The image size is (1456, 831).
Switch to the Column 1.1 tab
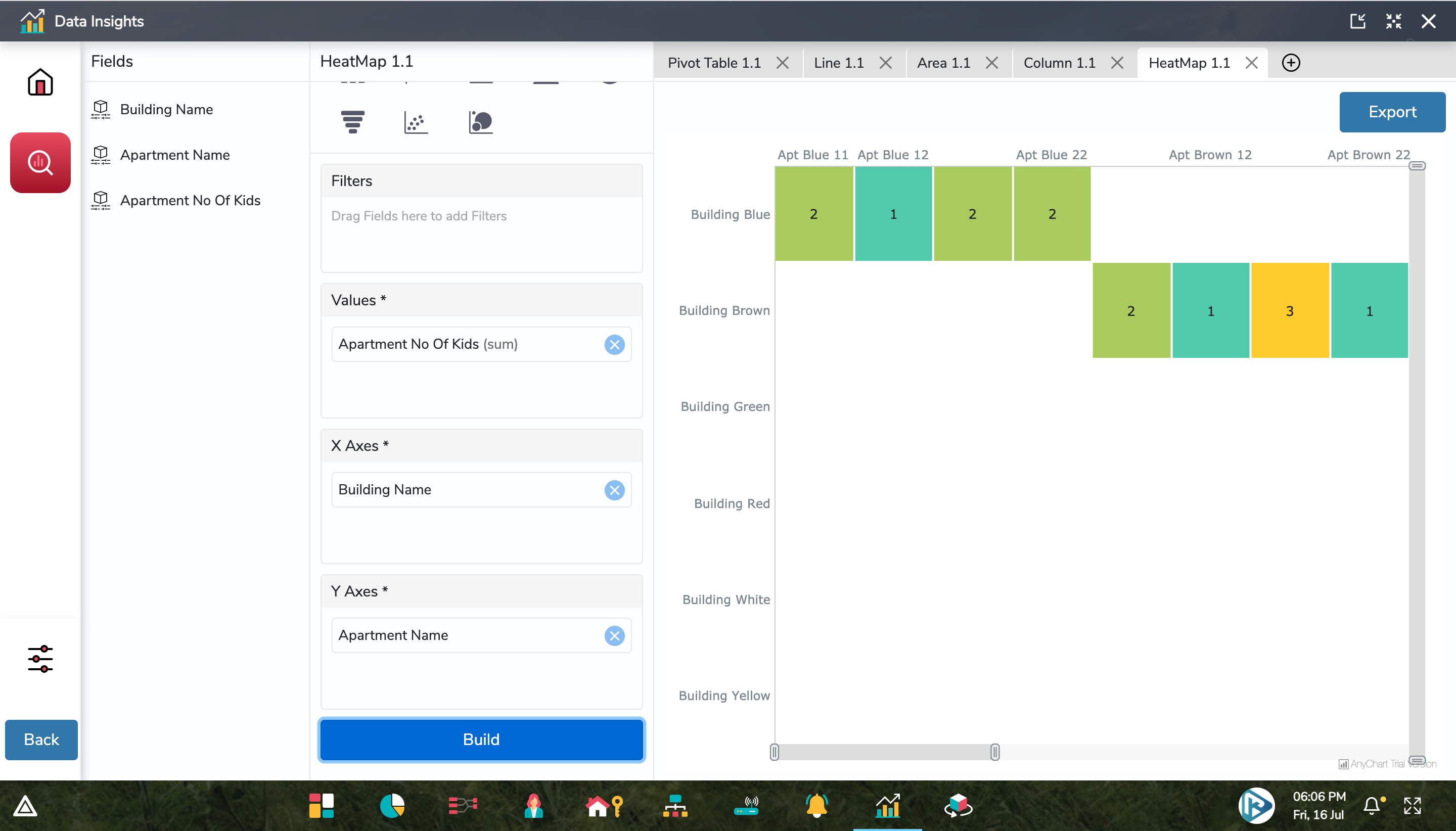(1059, 63)
